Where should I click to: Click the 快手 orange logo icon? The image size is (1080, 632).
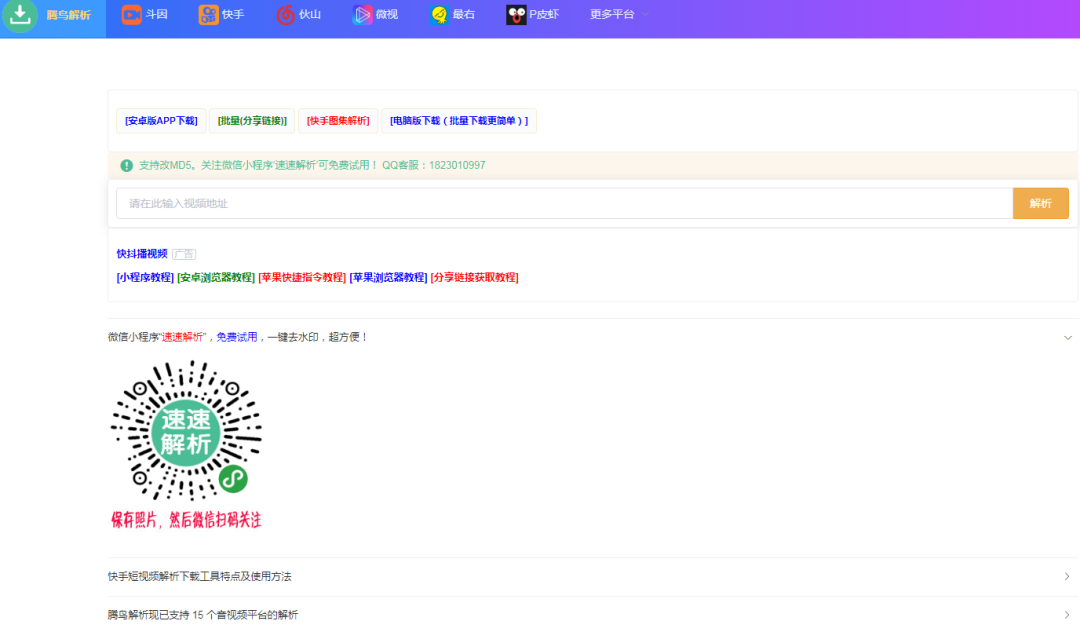coord(209,14)
